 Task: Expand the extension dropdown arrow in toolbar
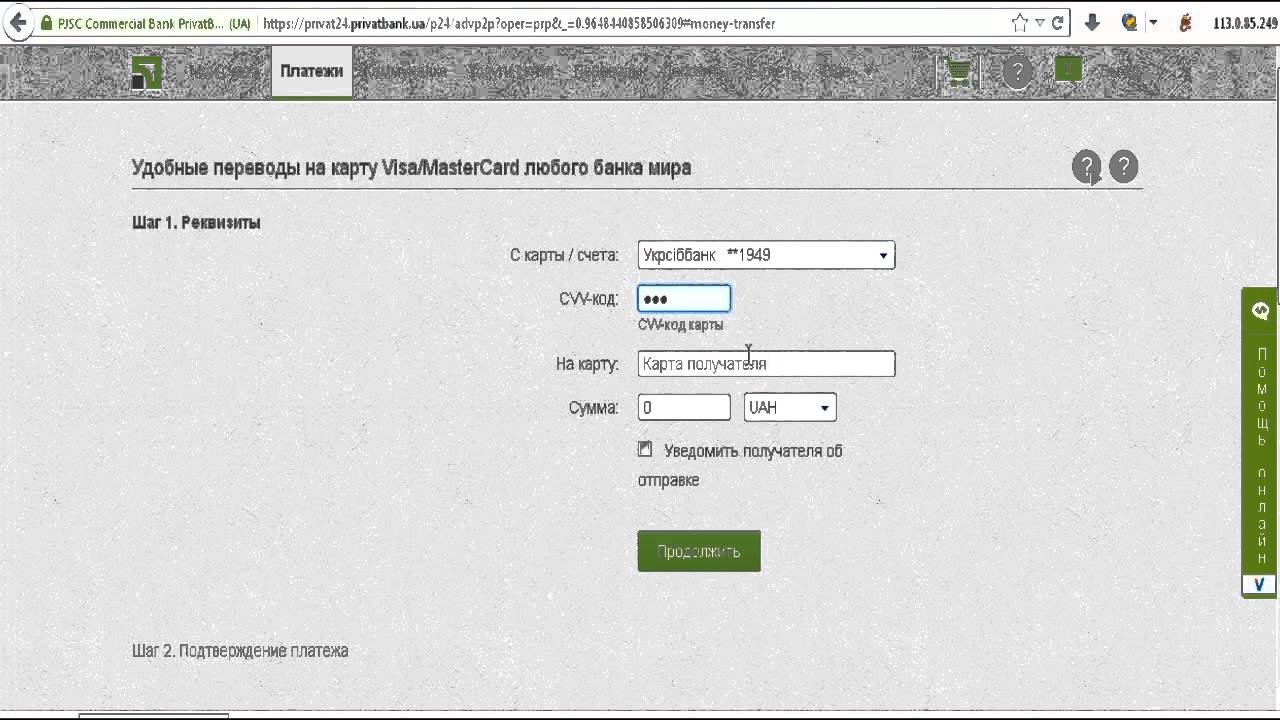tap(1153, 22)
